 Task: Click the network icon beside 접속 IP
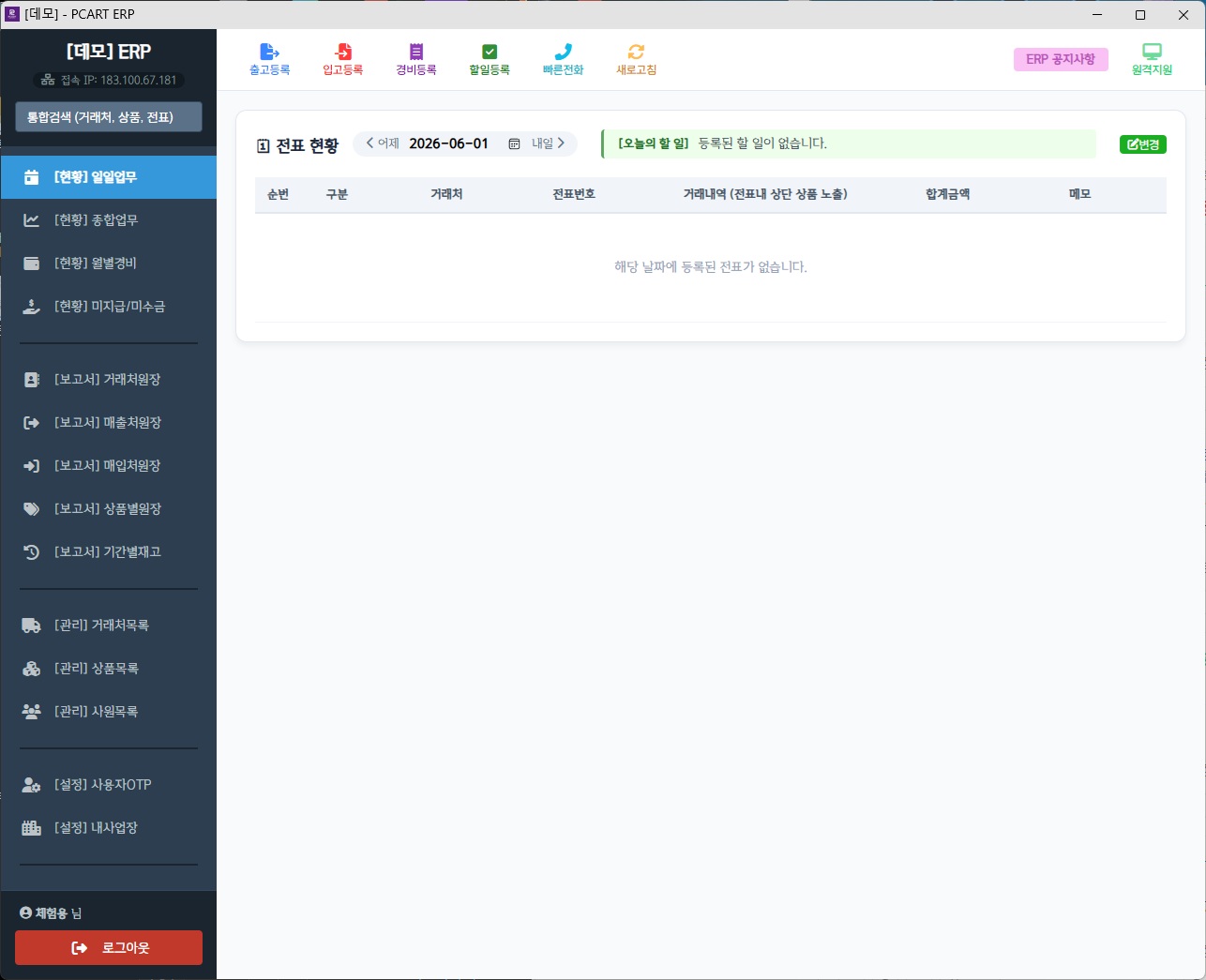pos(48,81)
